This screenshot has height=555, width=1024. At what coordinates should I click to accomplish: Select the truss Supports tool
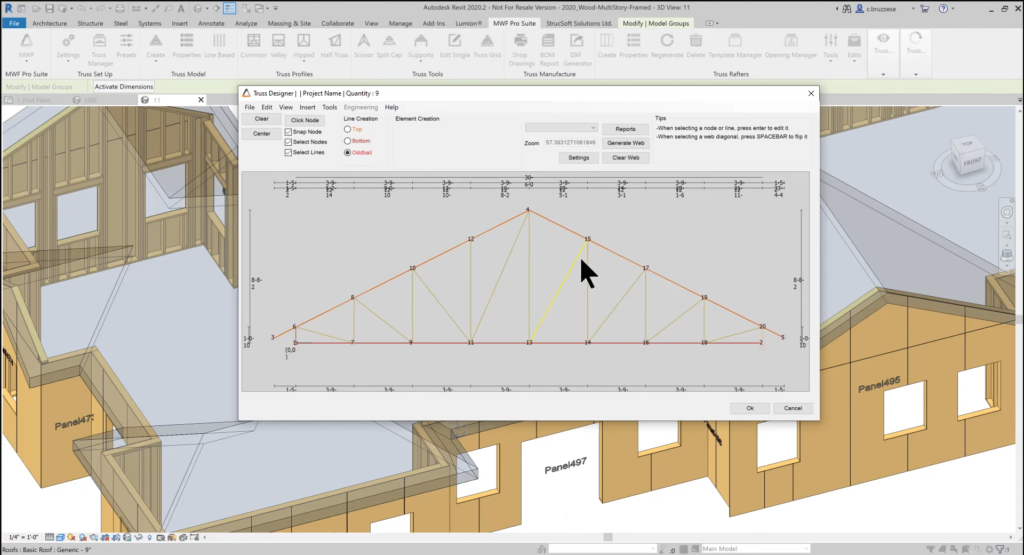pos(421,46)
